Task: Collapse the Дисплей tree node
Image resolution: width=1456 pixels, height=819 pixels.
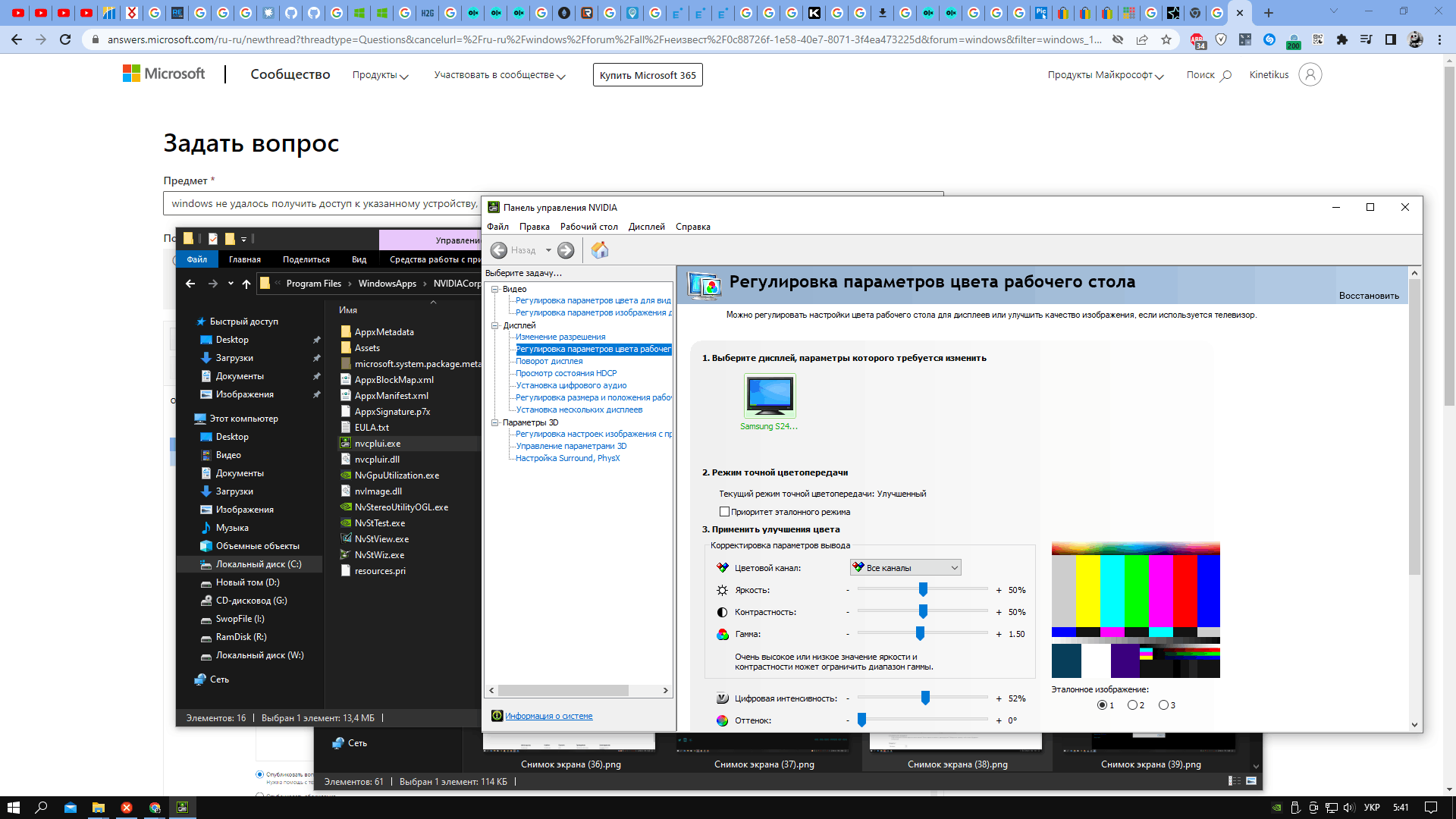Action: point(495,325)
